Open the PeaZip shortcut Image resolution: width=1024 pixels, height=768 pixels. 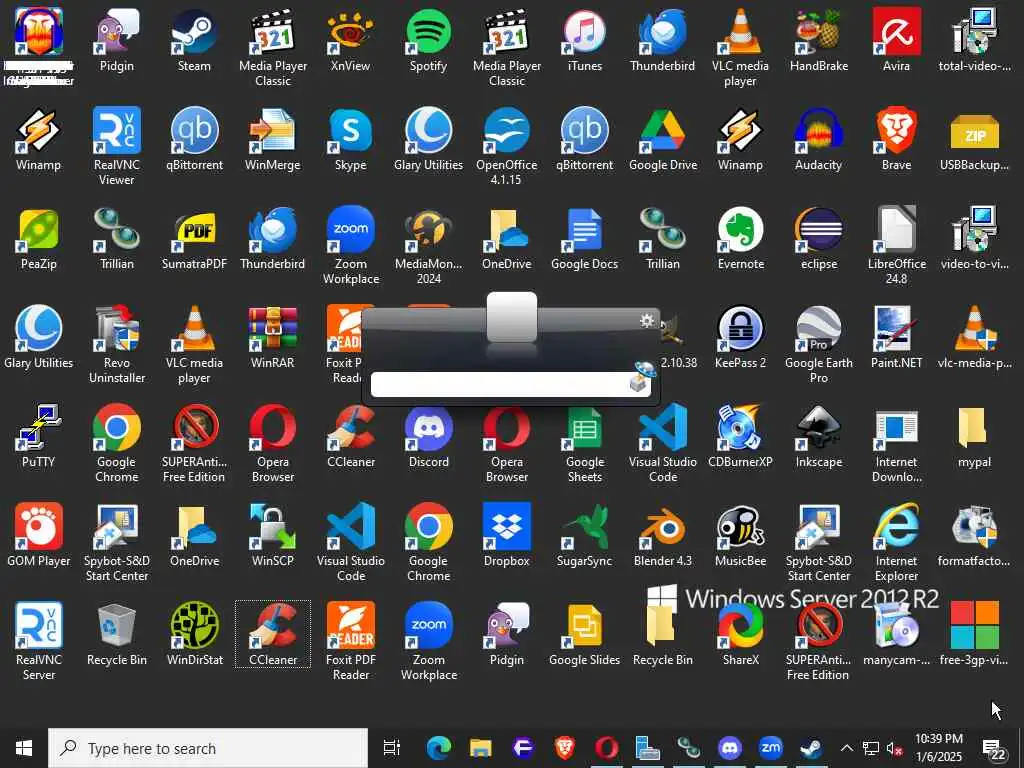[39, 239]
